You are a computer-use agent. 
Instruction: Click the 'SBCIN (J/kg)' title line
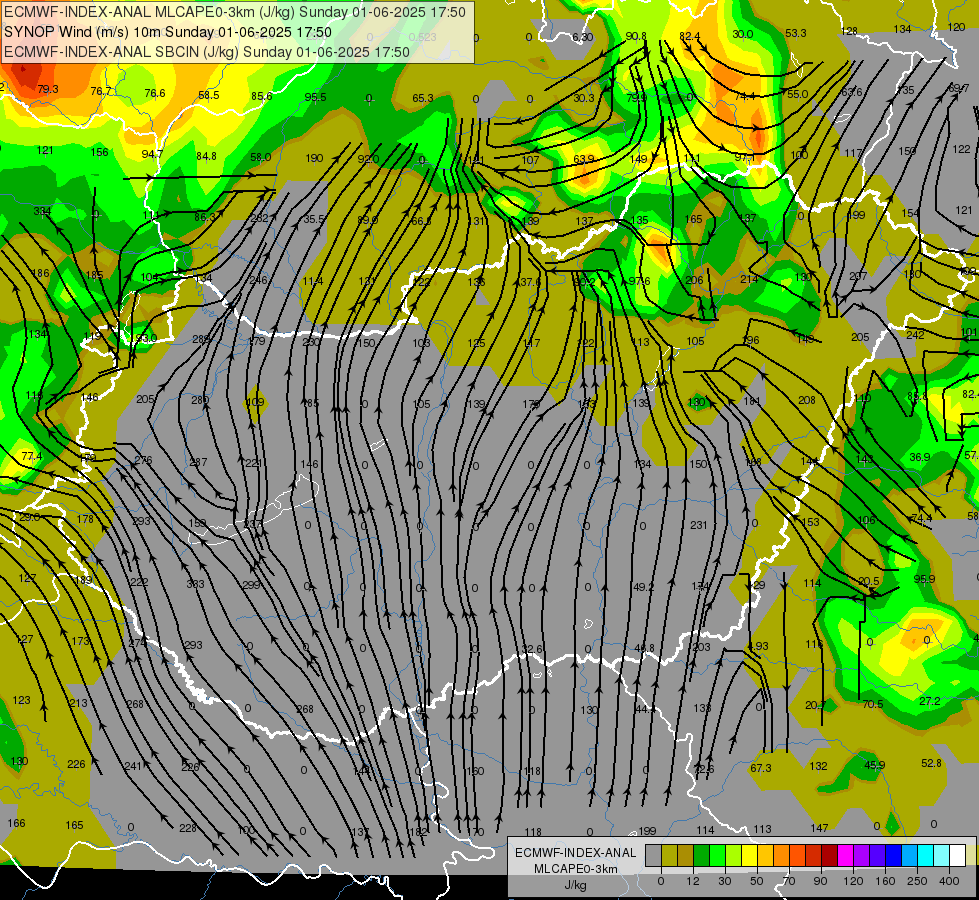207,52
